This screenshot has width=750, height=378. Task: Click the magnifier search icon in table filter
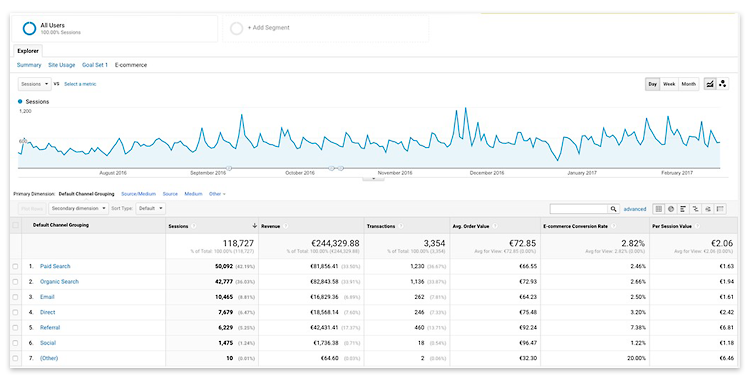613,209
